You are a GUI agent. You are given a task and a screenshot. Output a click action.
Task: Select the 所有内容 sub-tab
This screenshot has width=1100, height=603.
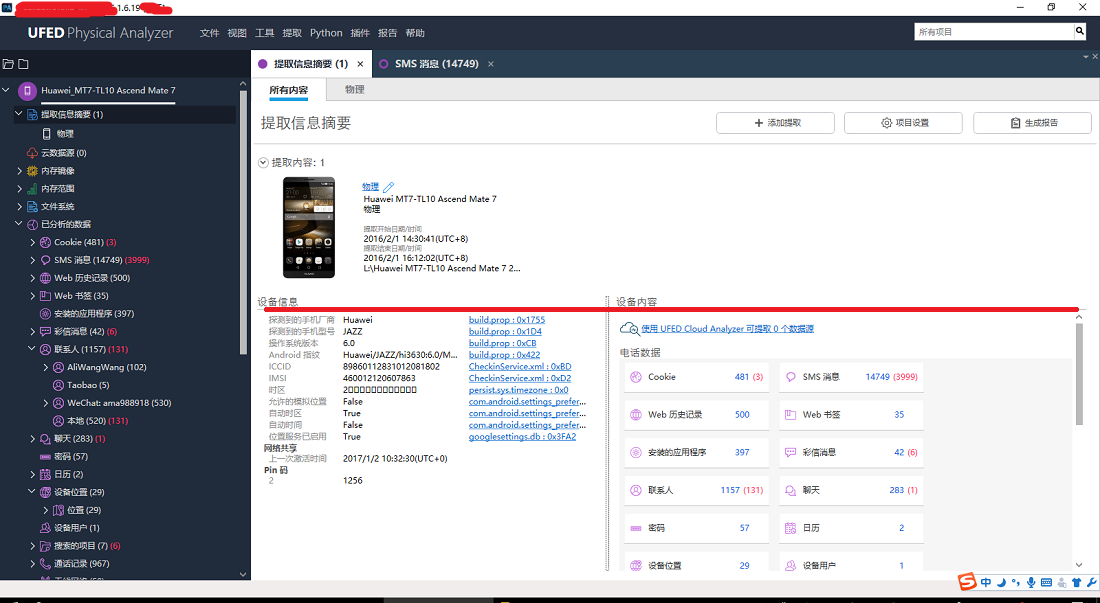pyautogui.click(x=288, y=90)
